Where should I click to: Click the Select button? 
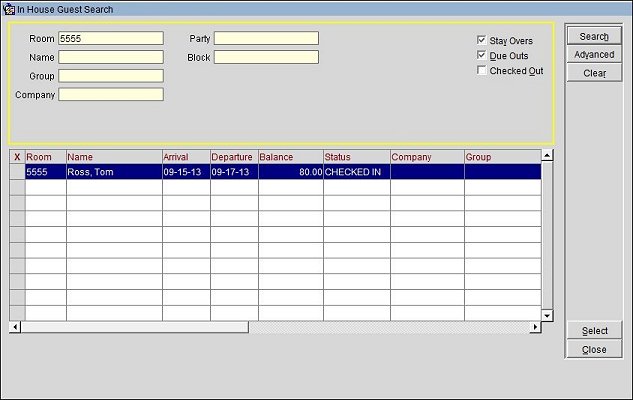(594, 331)
